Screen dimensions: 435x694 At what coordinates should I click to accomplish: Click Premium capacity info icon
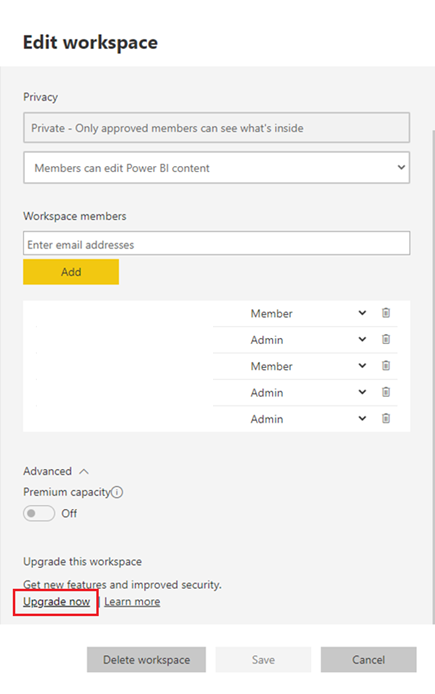(117, 492)
